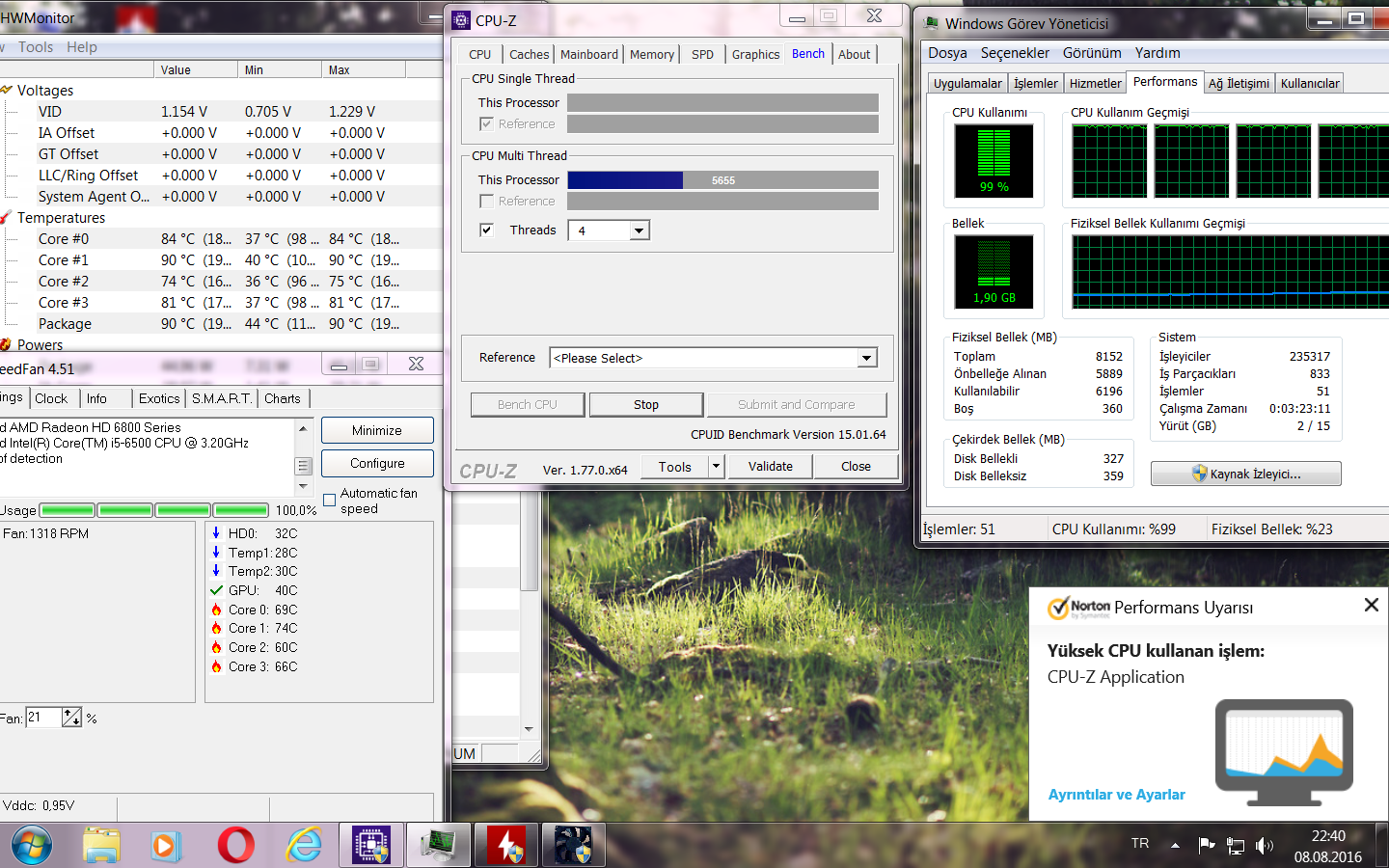The width and height of the screenshot is (1389, 868).
Task: Open the Tools menu in HWMonitor
Action: click(36, 47)
